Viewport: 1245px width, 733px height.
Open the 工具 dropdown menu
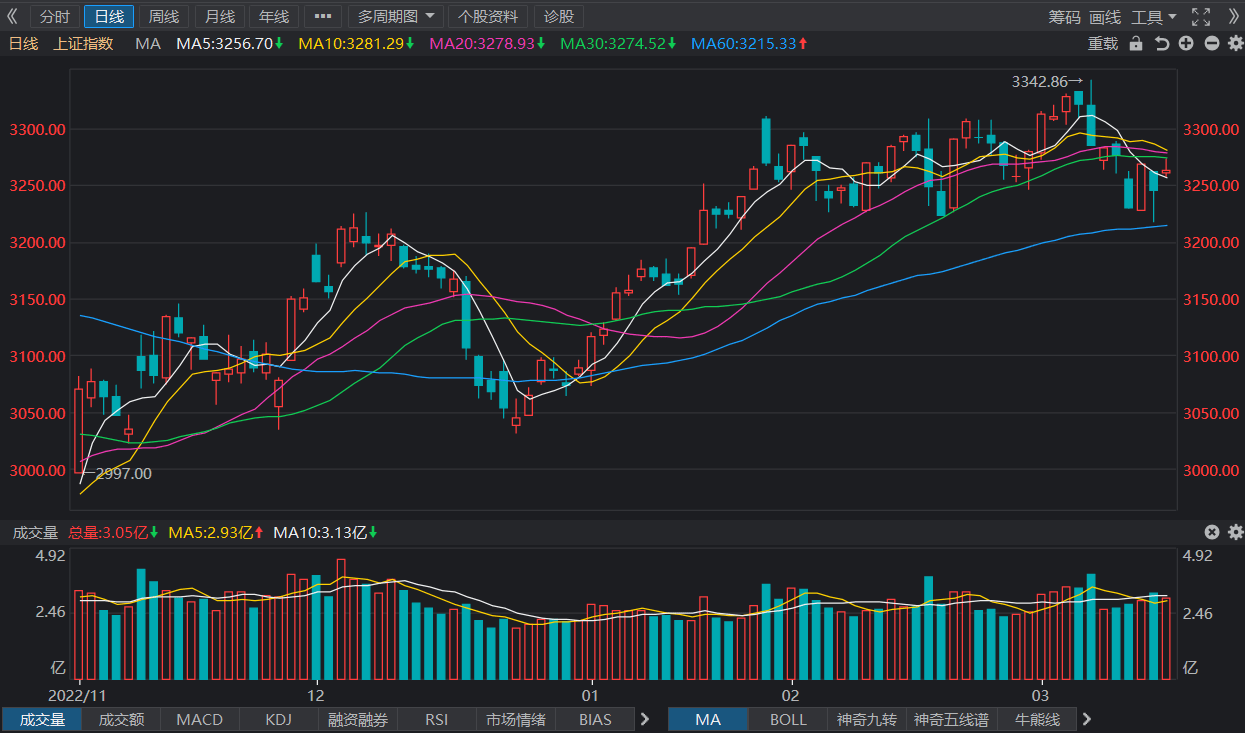tap(1154, 17)
